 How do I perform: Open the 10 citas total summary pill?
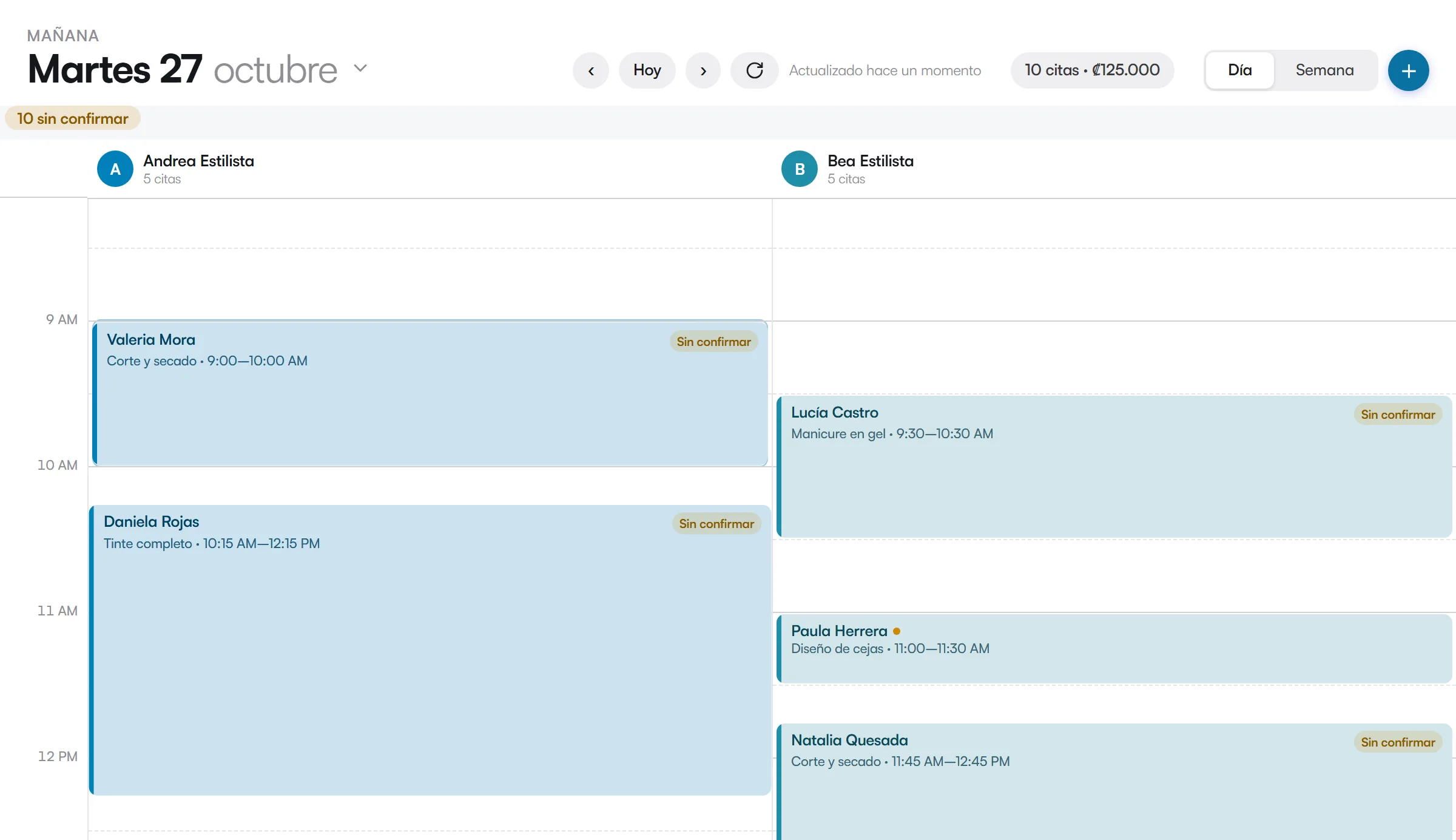pos(1092,70)
